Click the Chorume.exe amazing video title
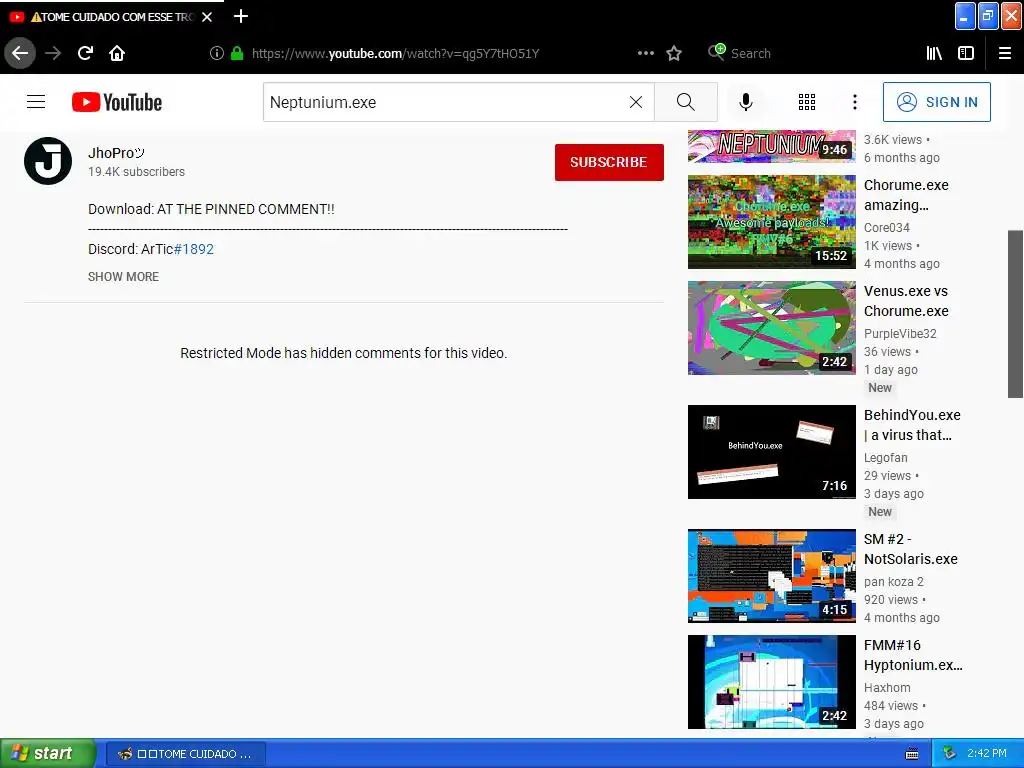Screen dimensions: 1024x768 click(906, 195)
